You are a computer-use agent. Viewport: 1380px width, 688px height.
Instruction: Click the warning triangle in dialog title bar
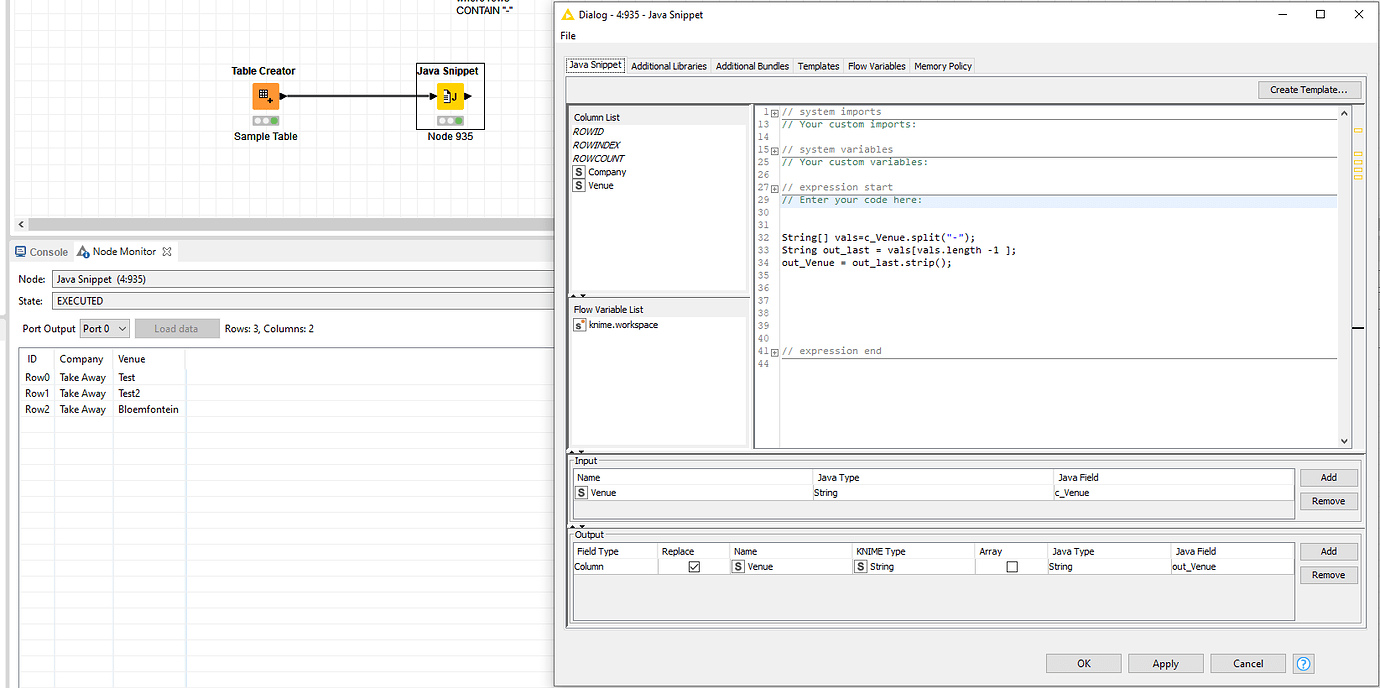click(x=566, y=14)
